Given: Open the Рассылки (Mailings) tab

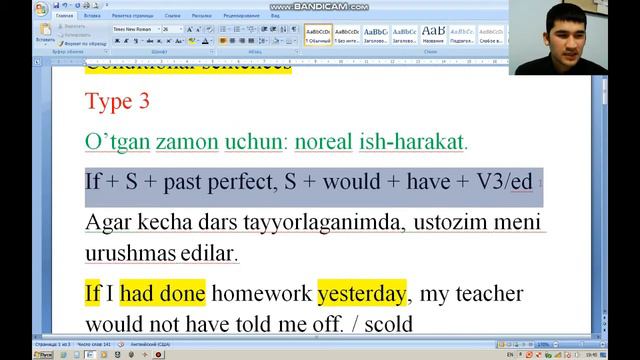Looking at the screenshot, I should pyautogui.click(x=202, y=16).
